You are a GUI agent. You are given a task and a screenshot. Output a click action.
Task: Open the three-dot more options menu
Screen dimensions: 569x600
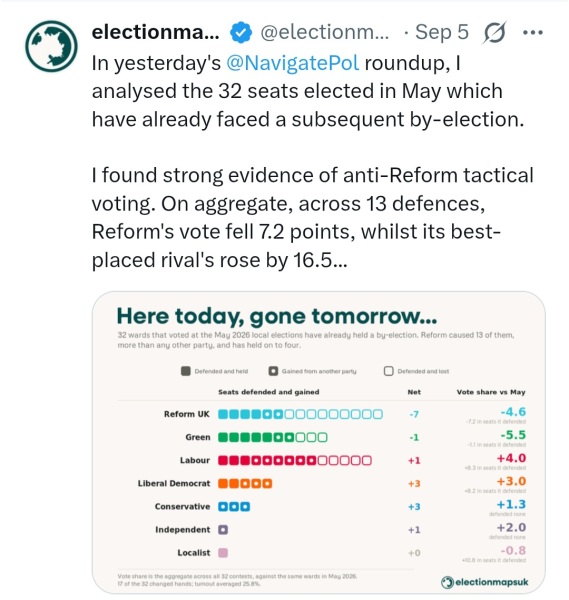532,33
